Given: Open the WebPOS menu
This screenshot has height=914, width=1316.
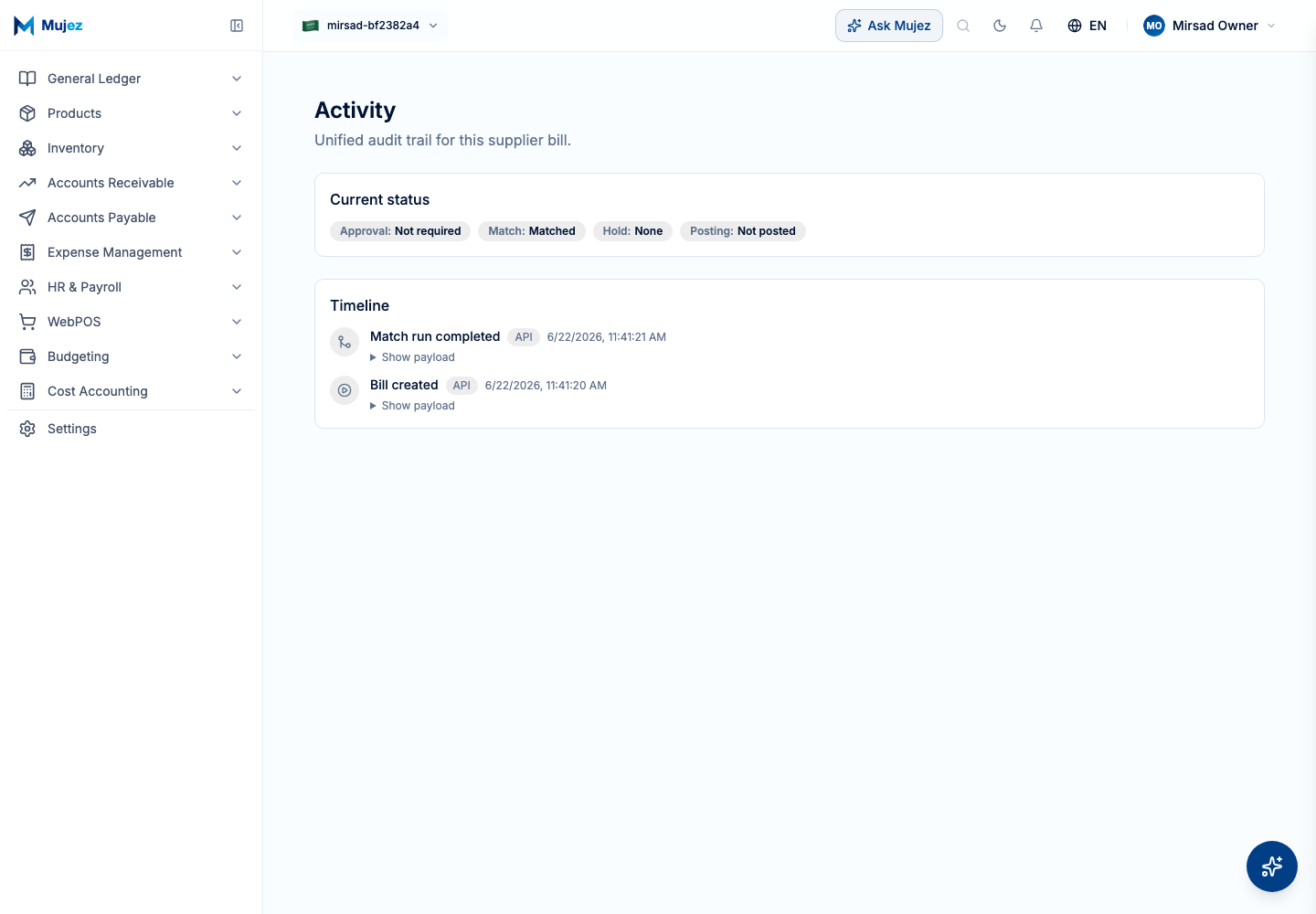Looking at the screenshot, I should tap(131, 322).
